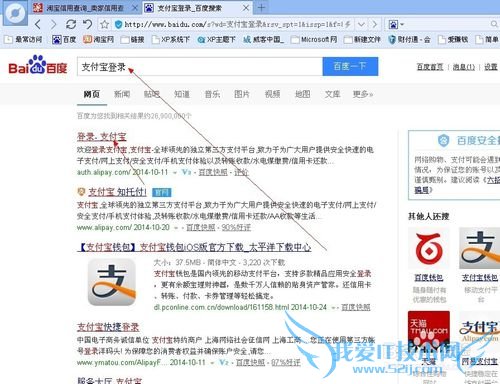
Task: Click the 支付宝钱包 sidebar thumbnail
Action: [479, 248]
